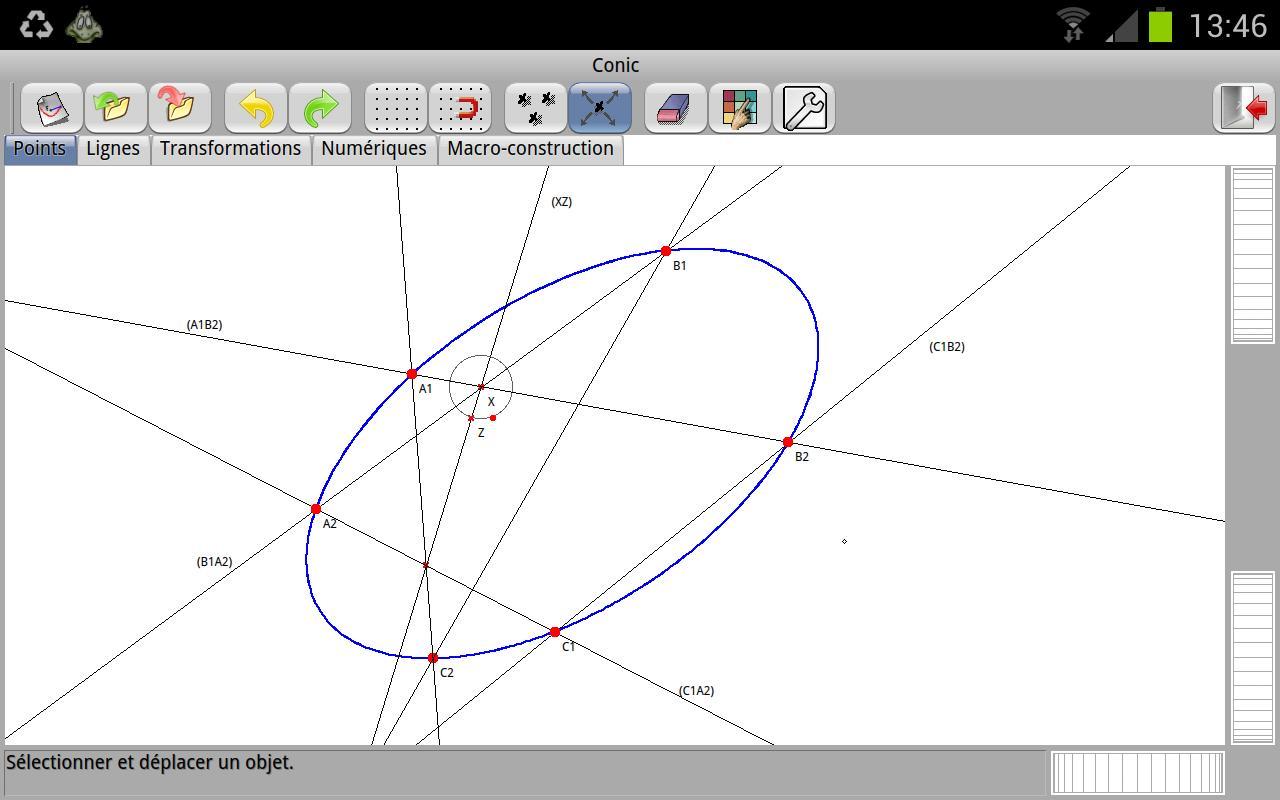Viewport: 1280px width, 800px height.
Task: Open the Transformations tab
Action: (230, 149)
